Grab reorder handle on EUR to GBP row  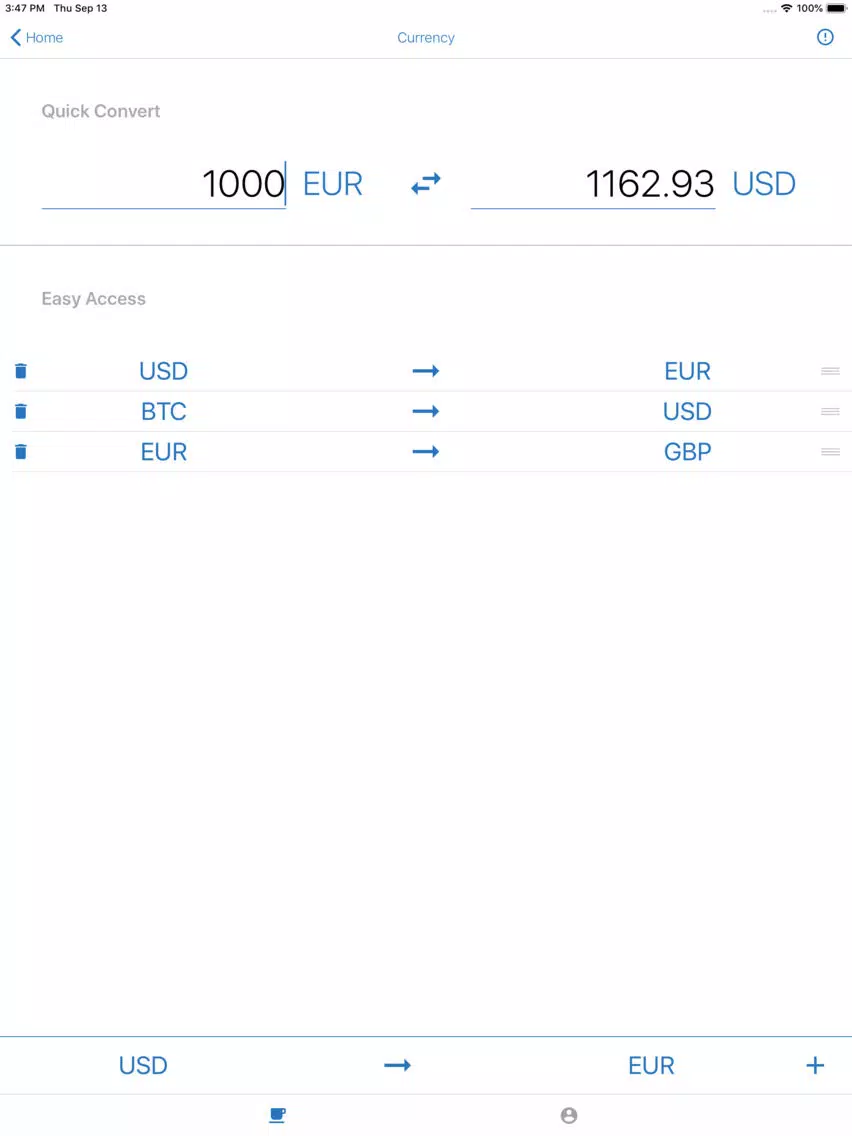[830, 452]
